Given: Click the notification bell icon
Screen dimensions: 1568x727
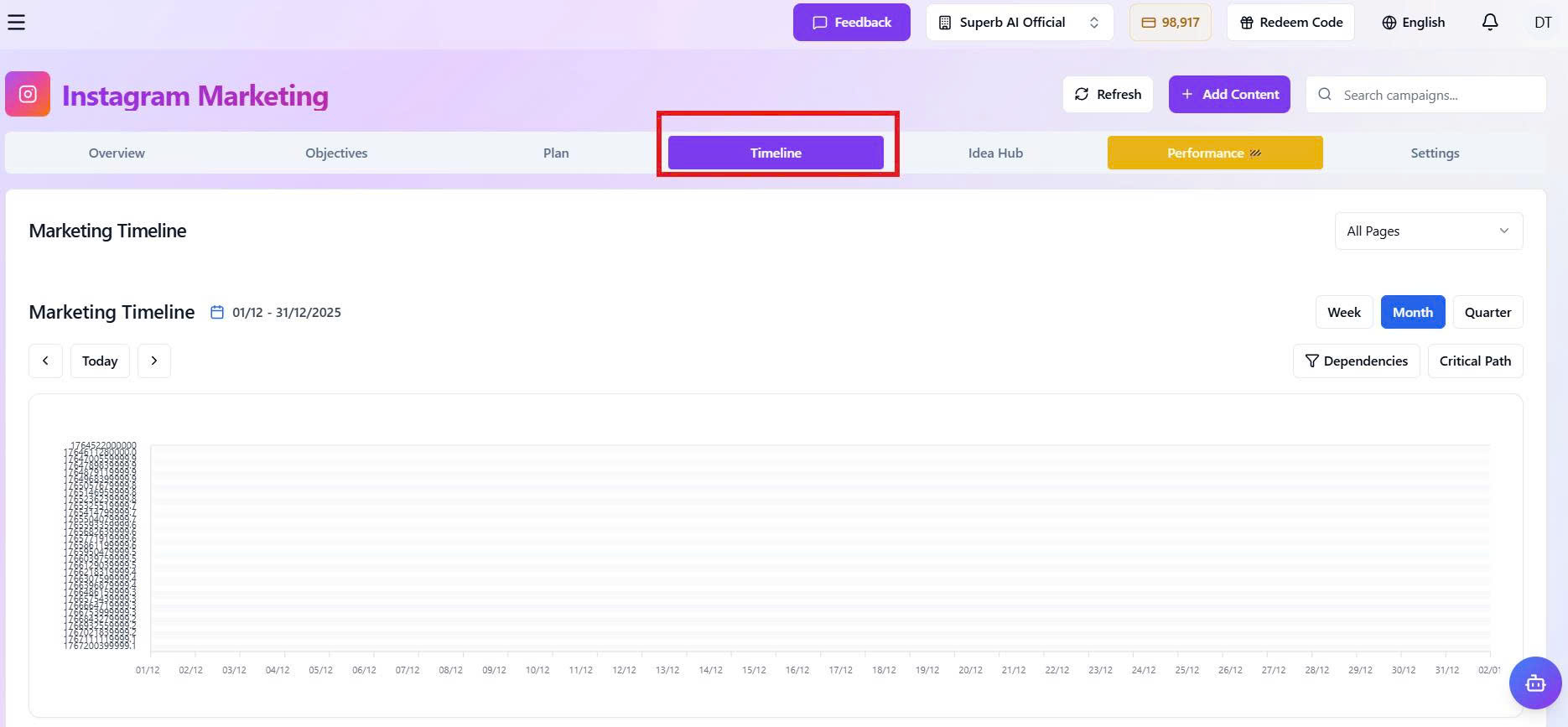Looking at the screenshot, I should [x=1489, y=23].
